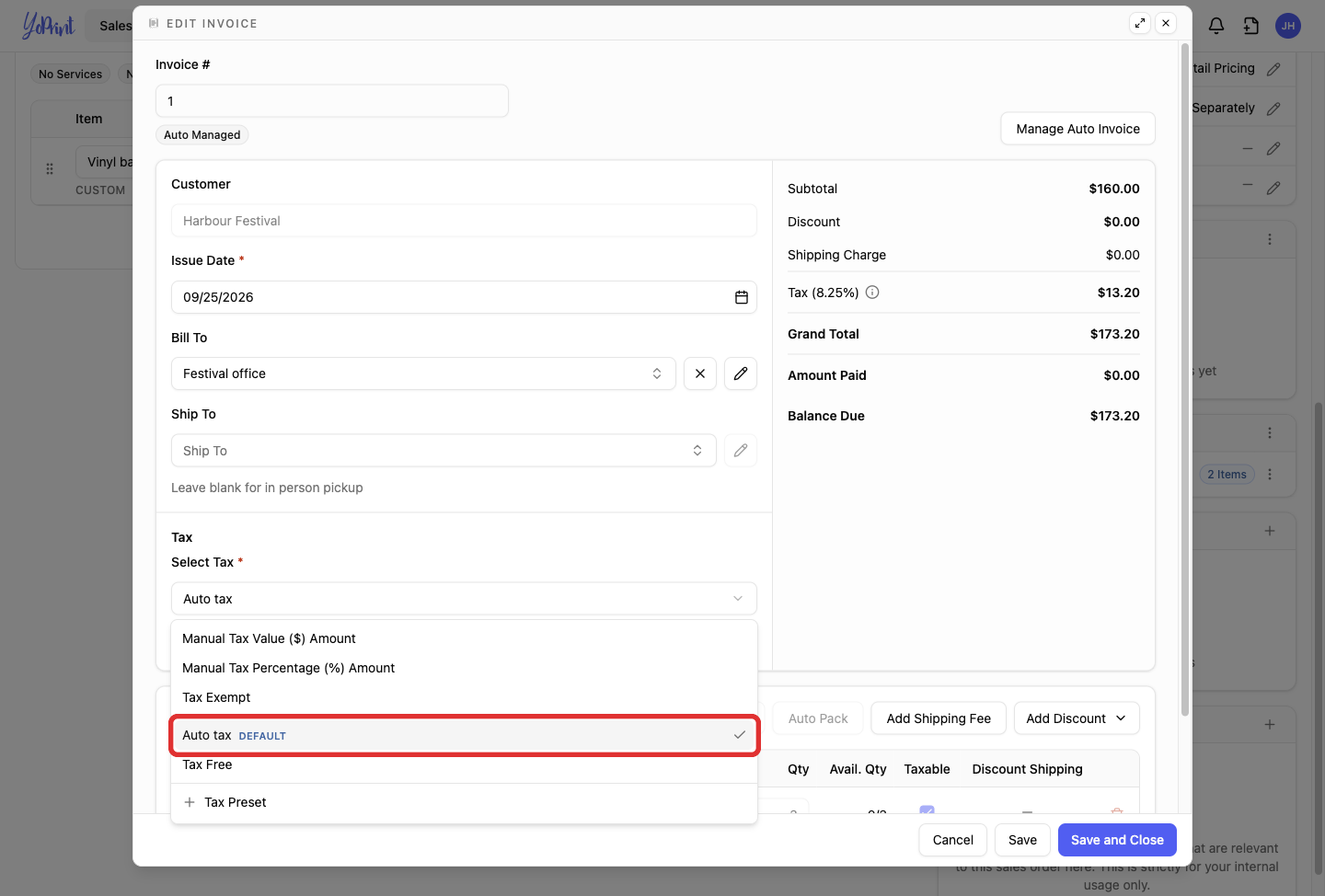Edit the Pricing setting in background page
Viewport: 1325px width, 896px height.
click(1273, 69)
